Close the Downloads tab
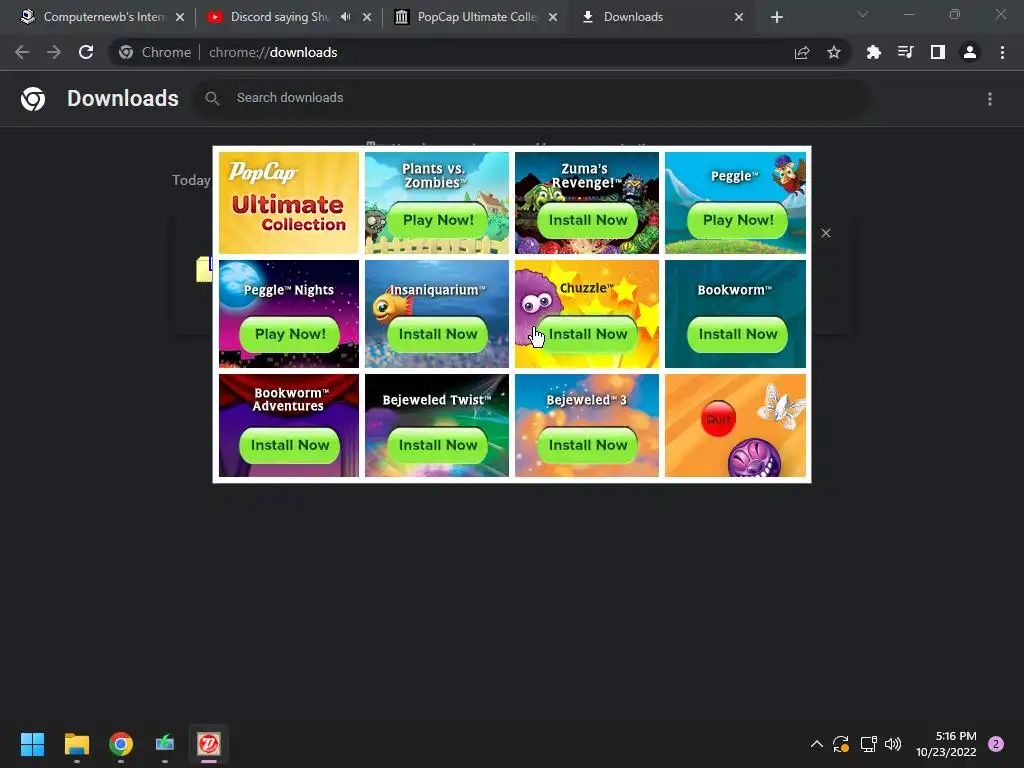This screenshot has height=768, width=1024. 739,17
